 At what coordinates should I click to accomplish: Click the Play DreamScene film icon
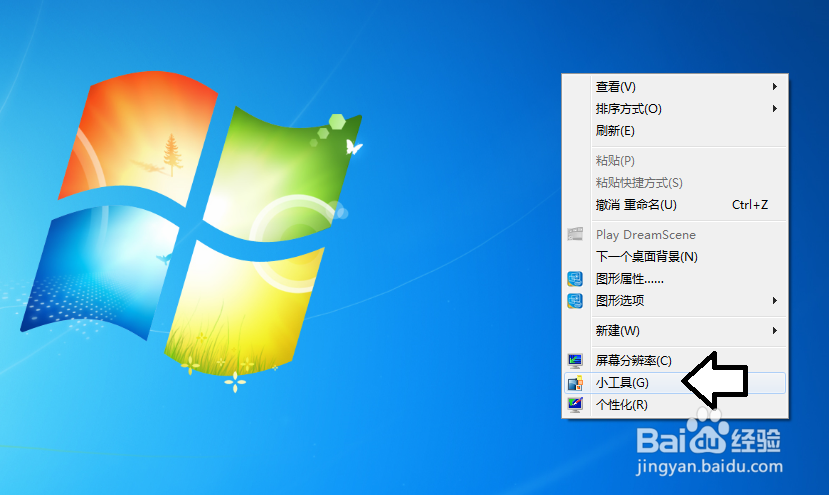point(575,234)
